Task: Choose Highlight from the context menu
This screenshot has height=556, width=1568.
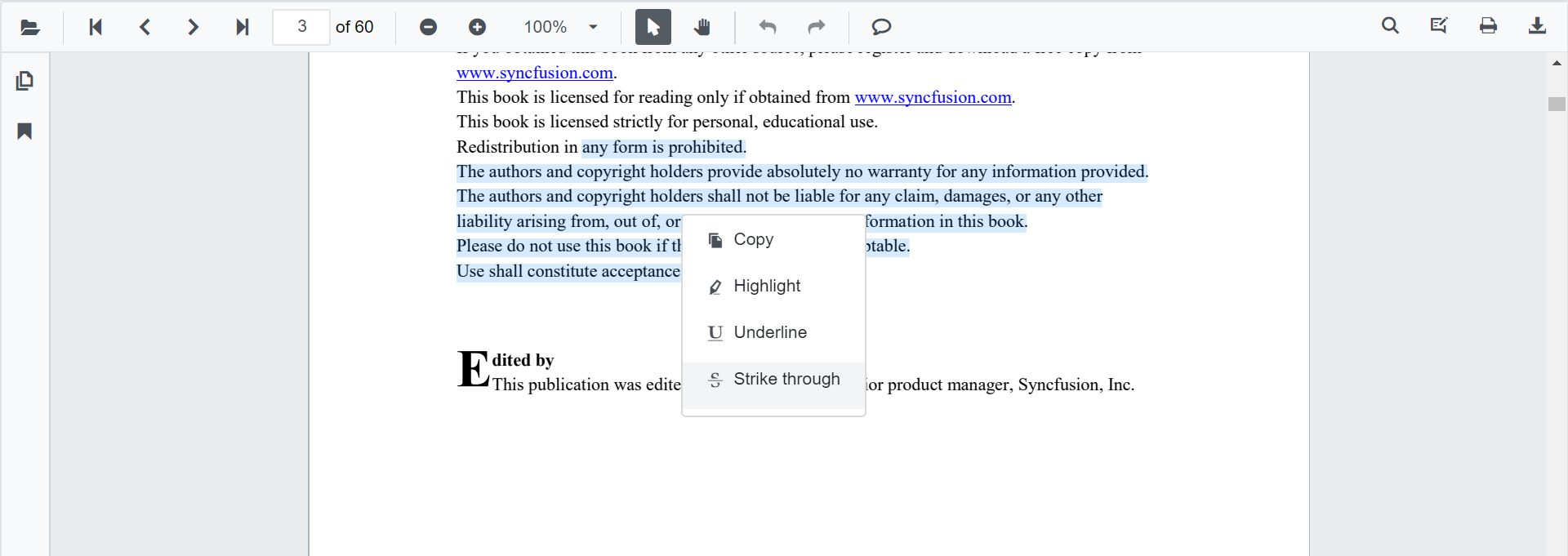Action: pos(773,286)
